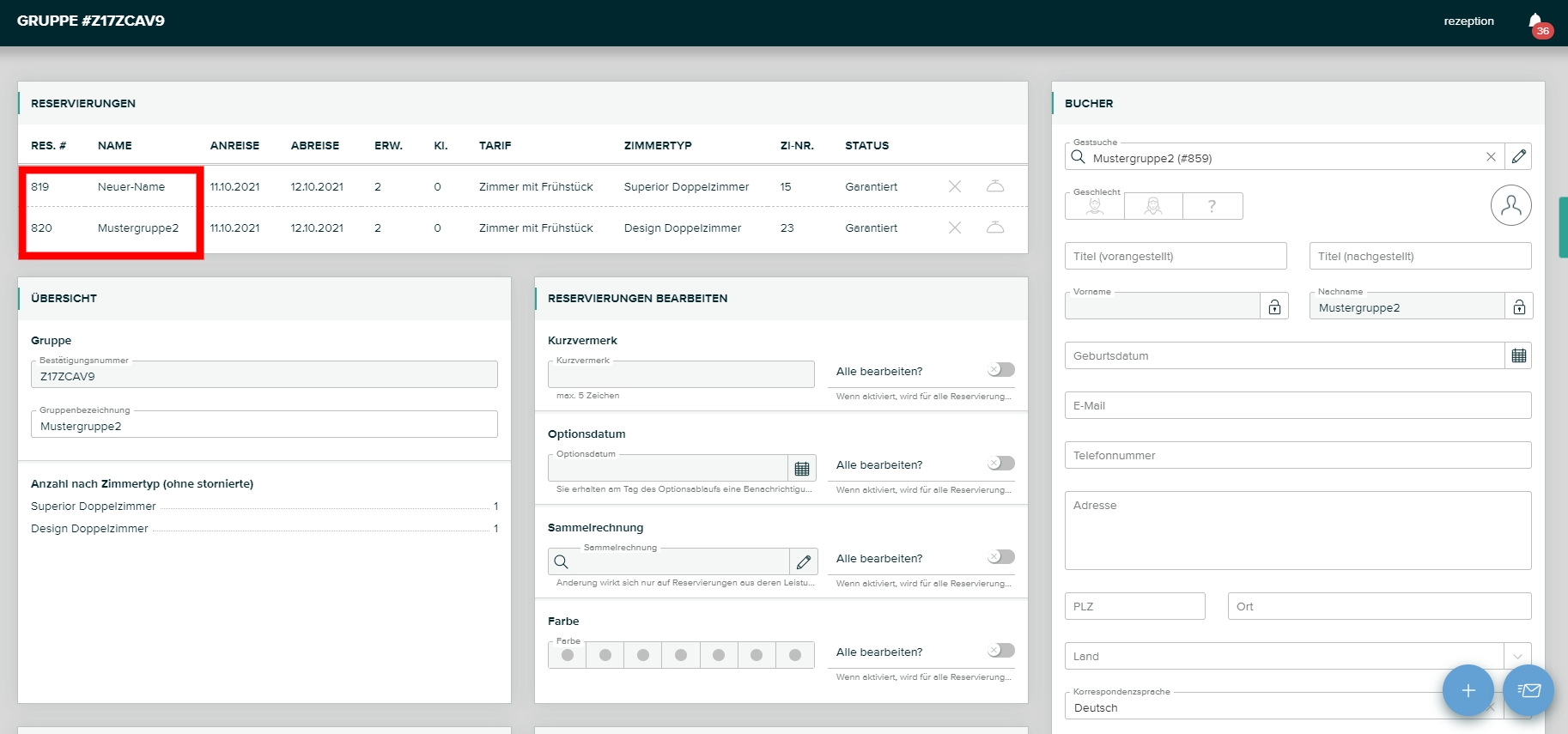Toggle 'Alle bearbeiten?' for Optionsdatum
1568x734 pixels.
pos(1000,464)
